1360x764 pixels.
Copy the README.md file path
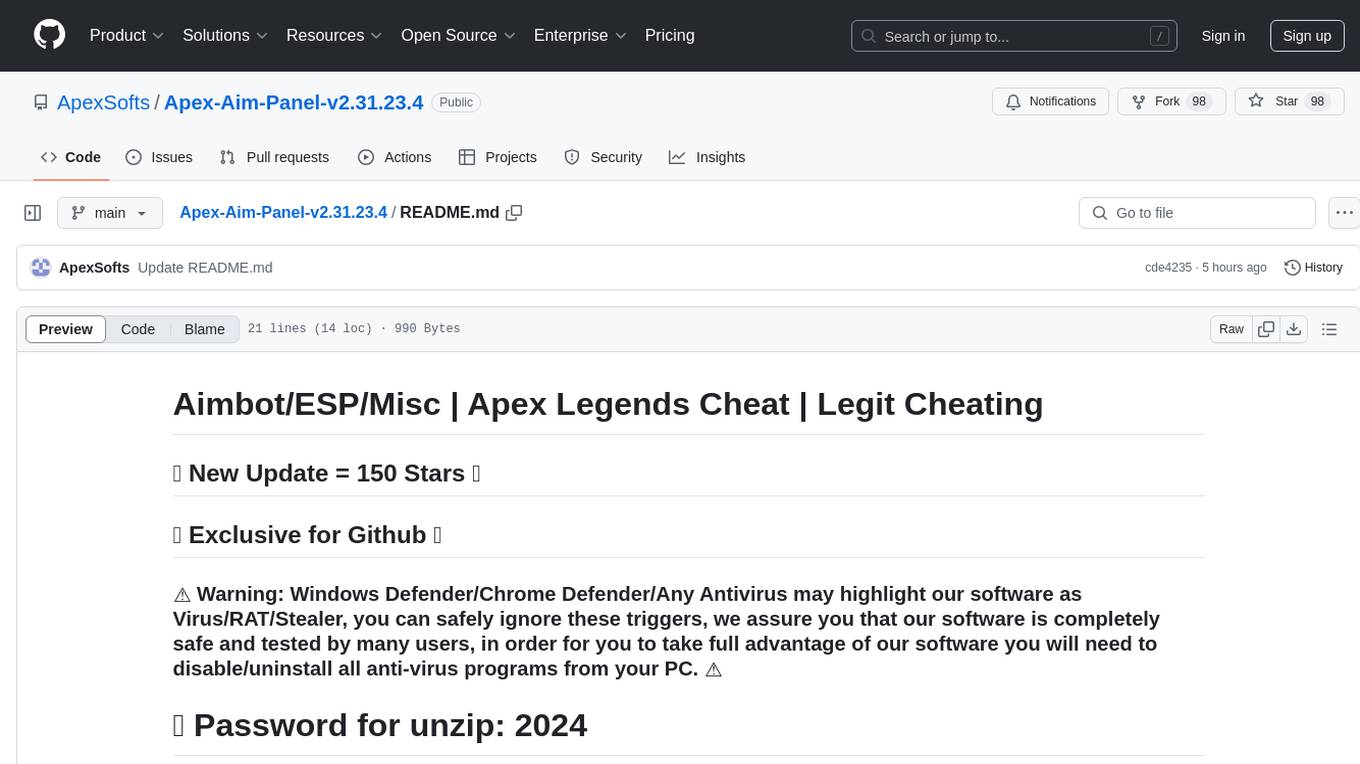514,213
